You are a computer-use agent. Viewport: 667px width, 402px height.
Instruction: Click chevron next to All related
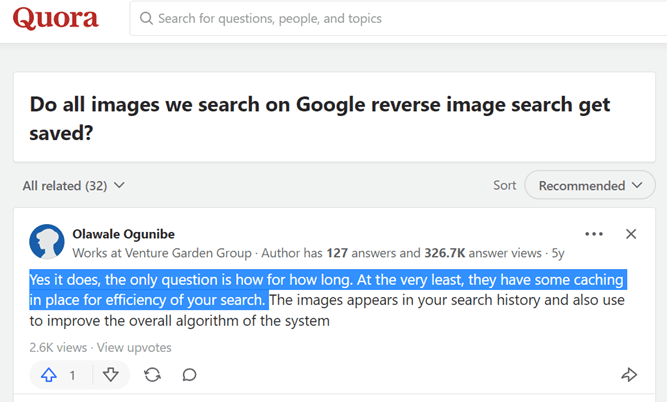pos(119,185)
